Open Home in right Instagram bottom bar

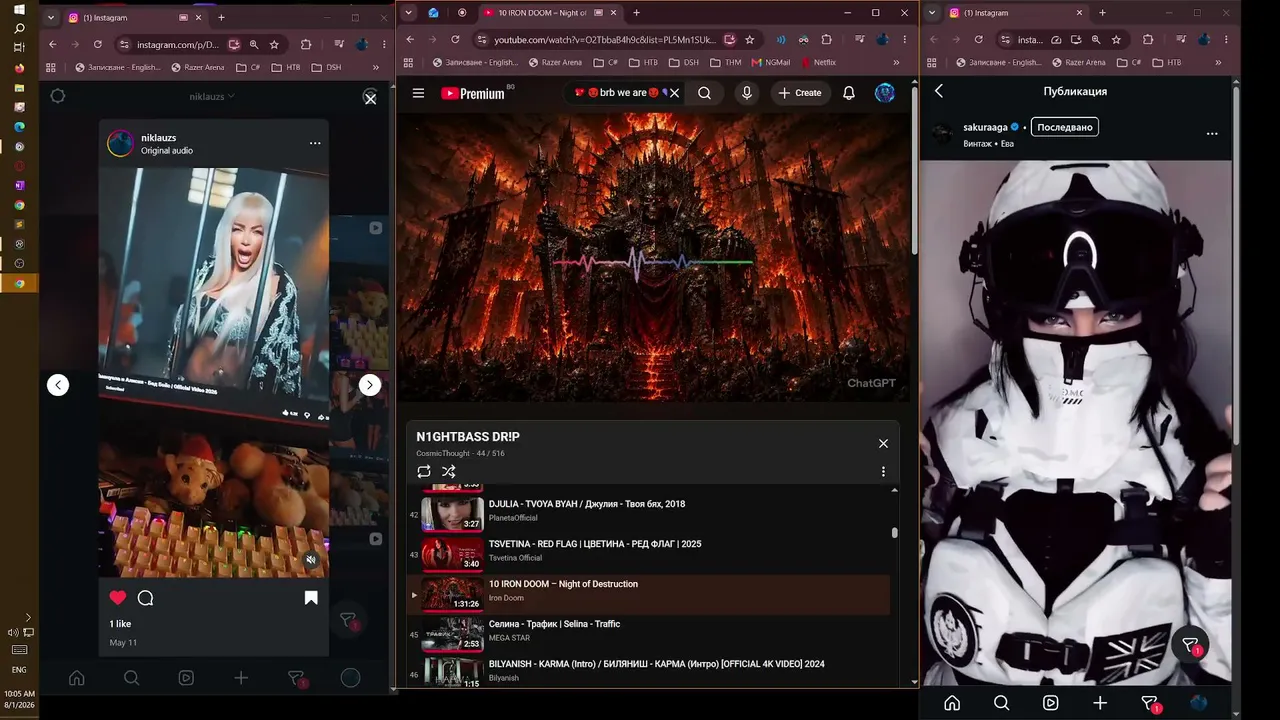point(952,703)
